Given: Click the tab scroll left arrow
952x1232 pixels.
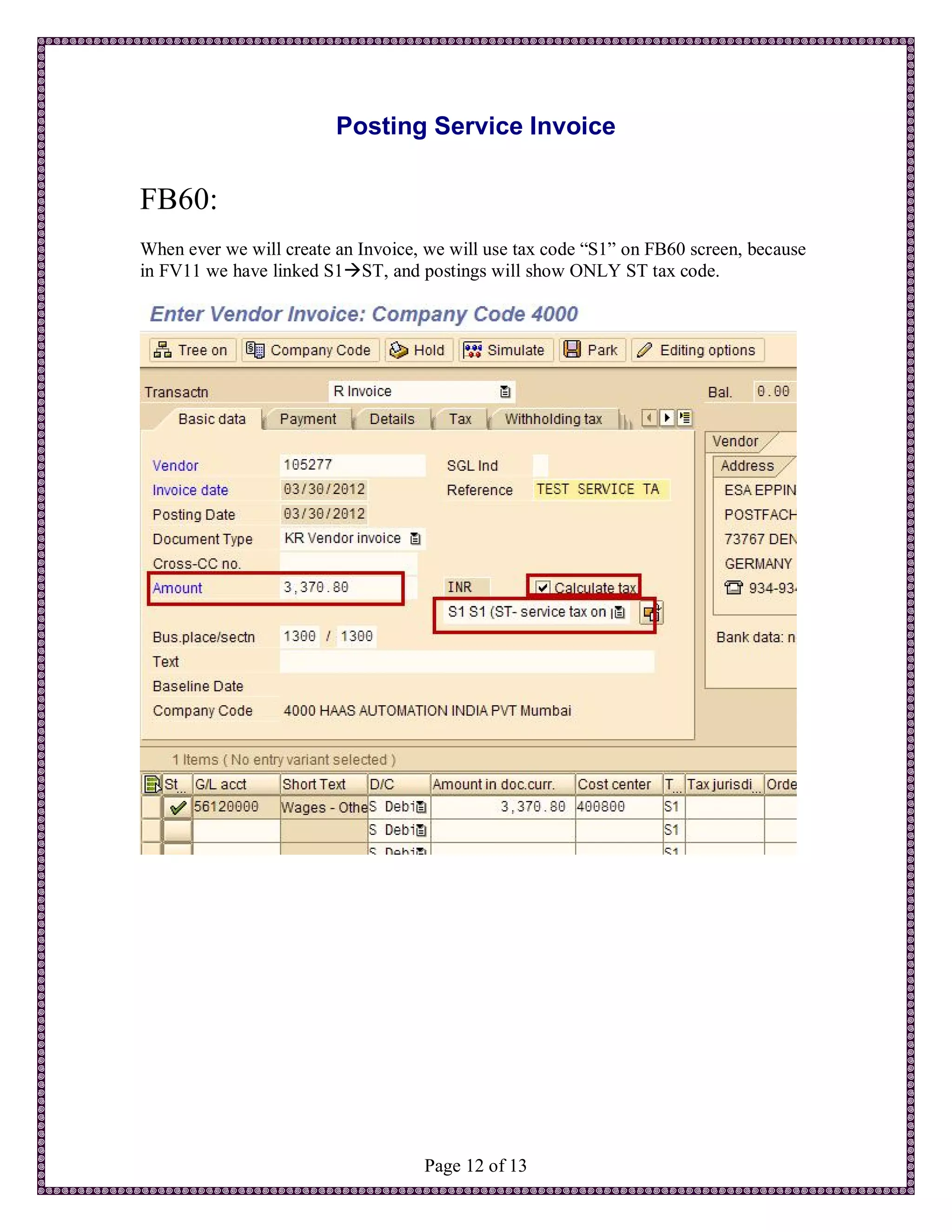Looking at the screenshot, I should (x=649, y=418).
